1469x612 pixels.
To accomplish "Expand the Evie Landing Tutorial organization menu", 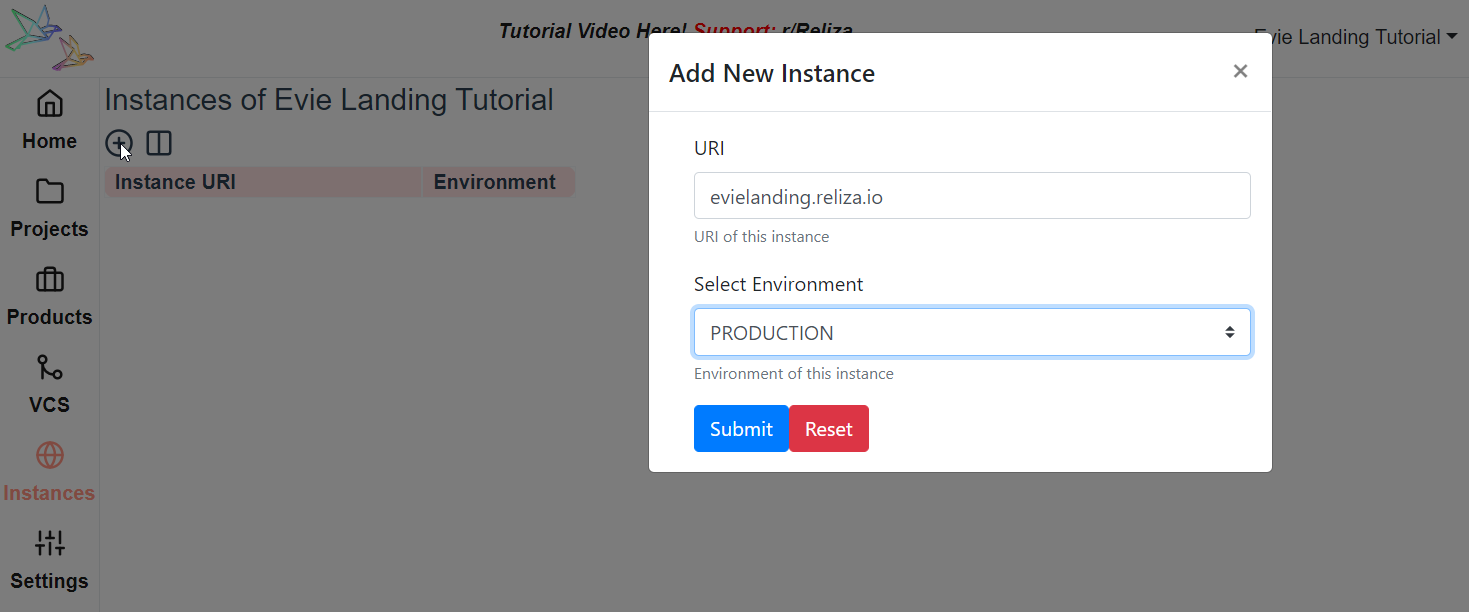I will pos(1356,37).
